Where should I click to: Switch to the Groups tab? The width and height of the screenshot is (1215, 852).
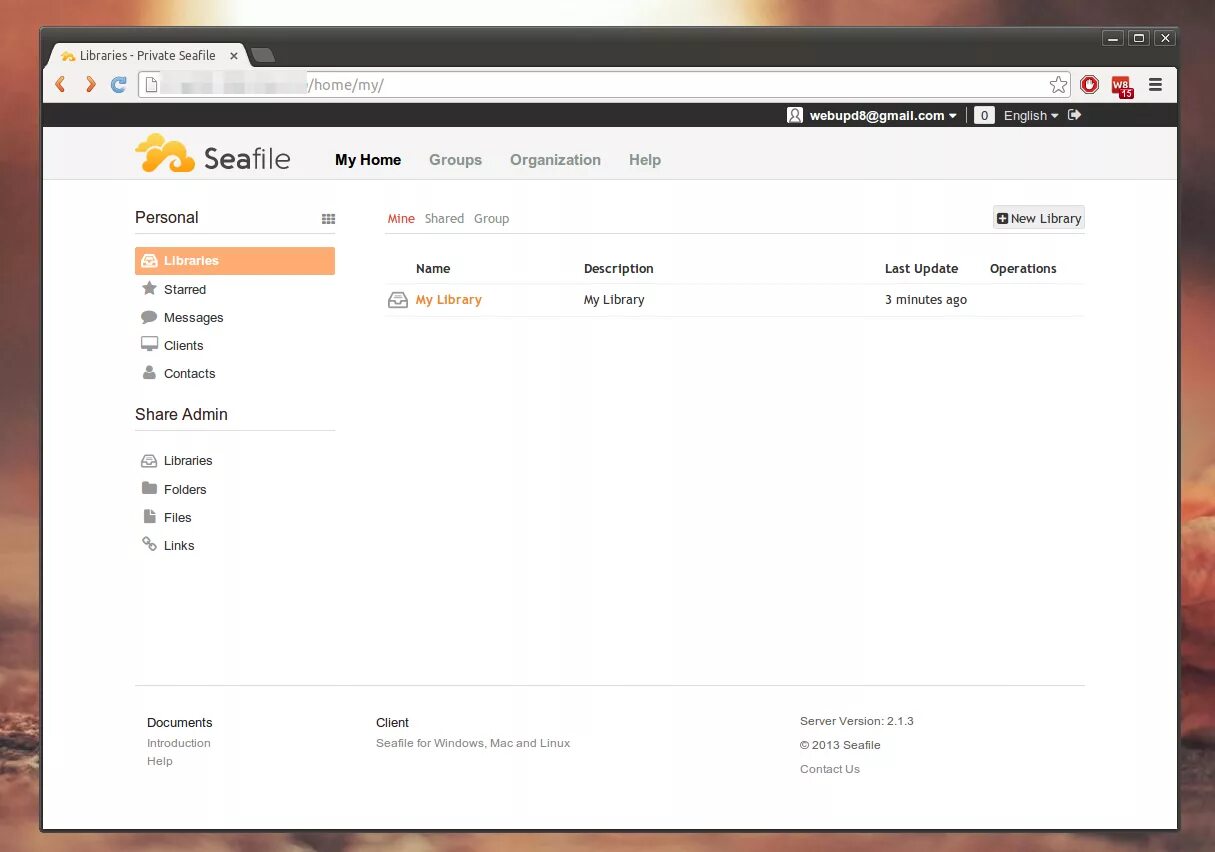[x=455, y=159]
